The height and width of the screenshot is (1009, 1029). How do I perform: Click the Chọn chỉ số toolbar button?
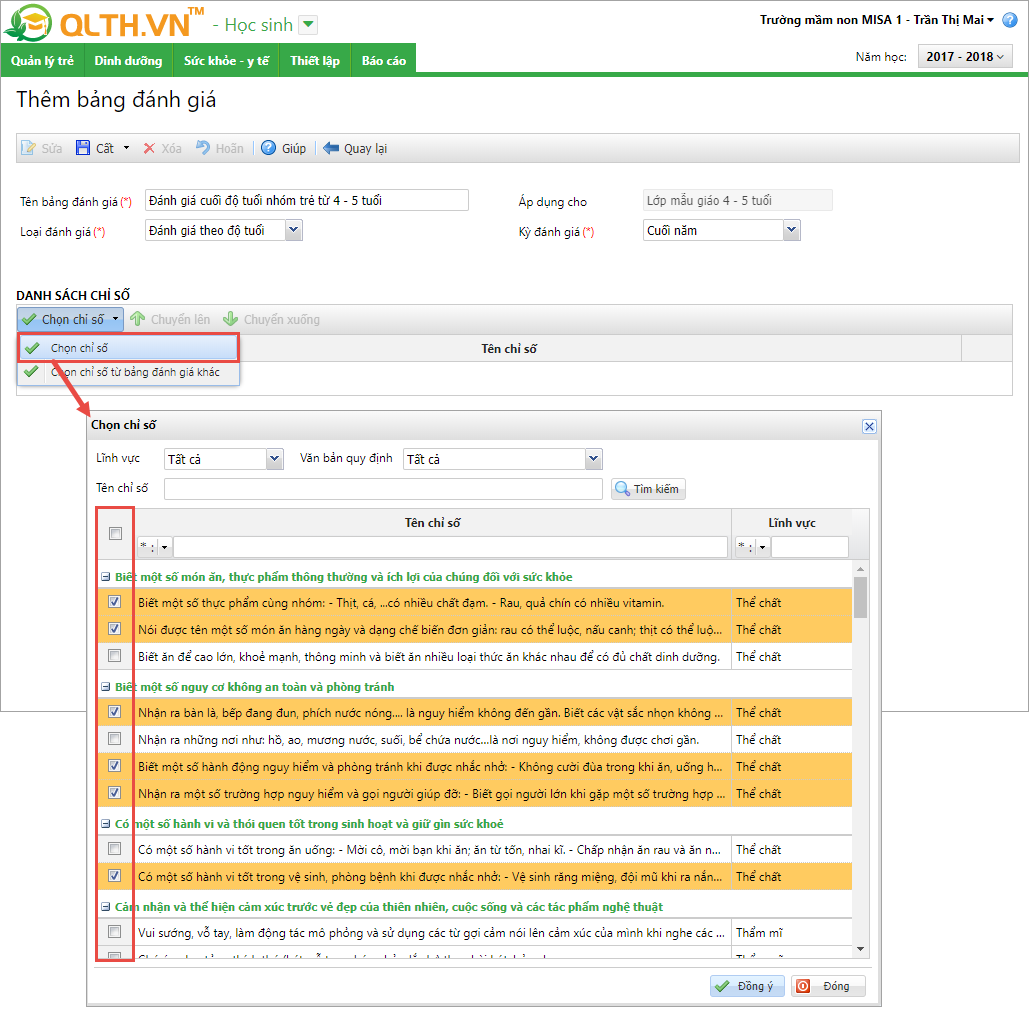tap(70, 319)
